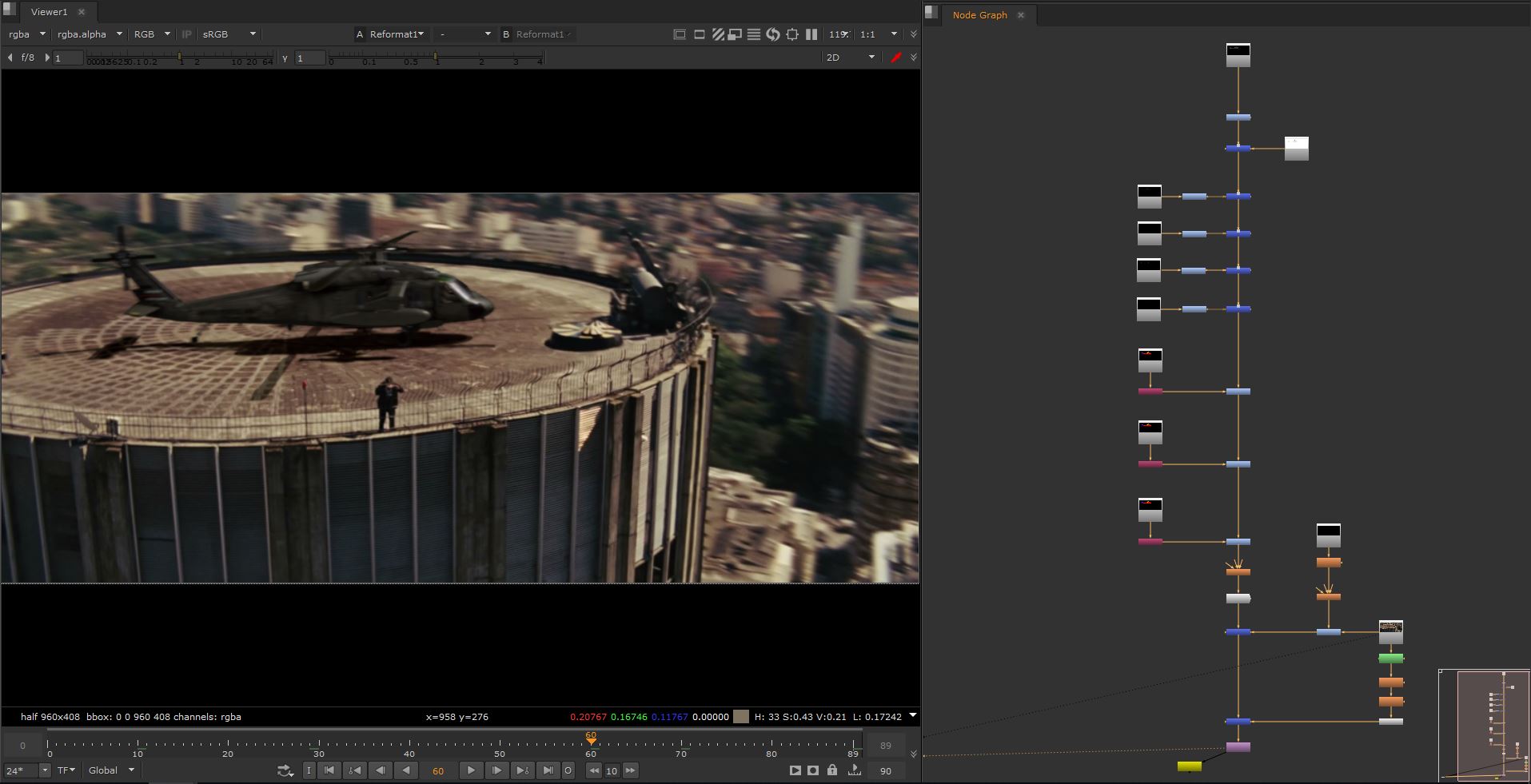
Task: Toggle the viewer lock padlock icon
Action: [832, 770]
